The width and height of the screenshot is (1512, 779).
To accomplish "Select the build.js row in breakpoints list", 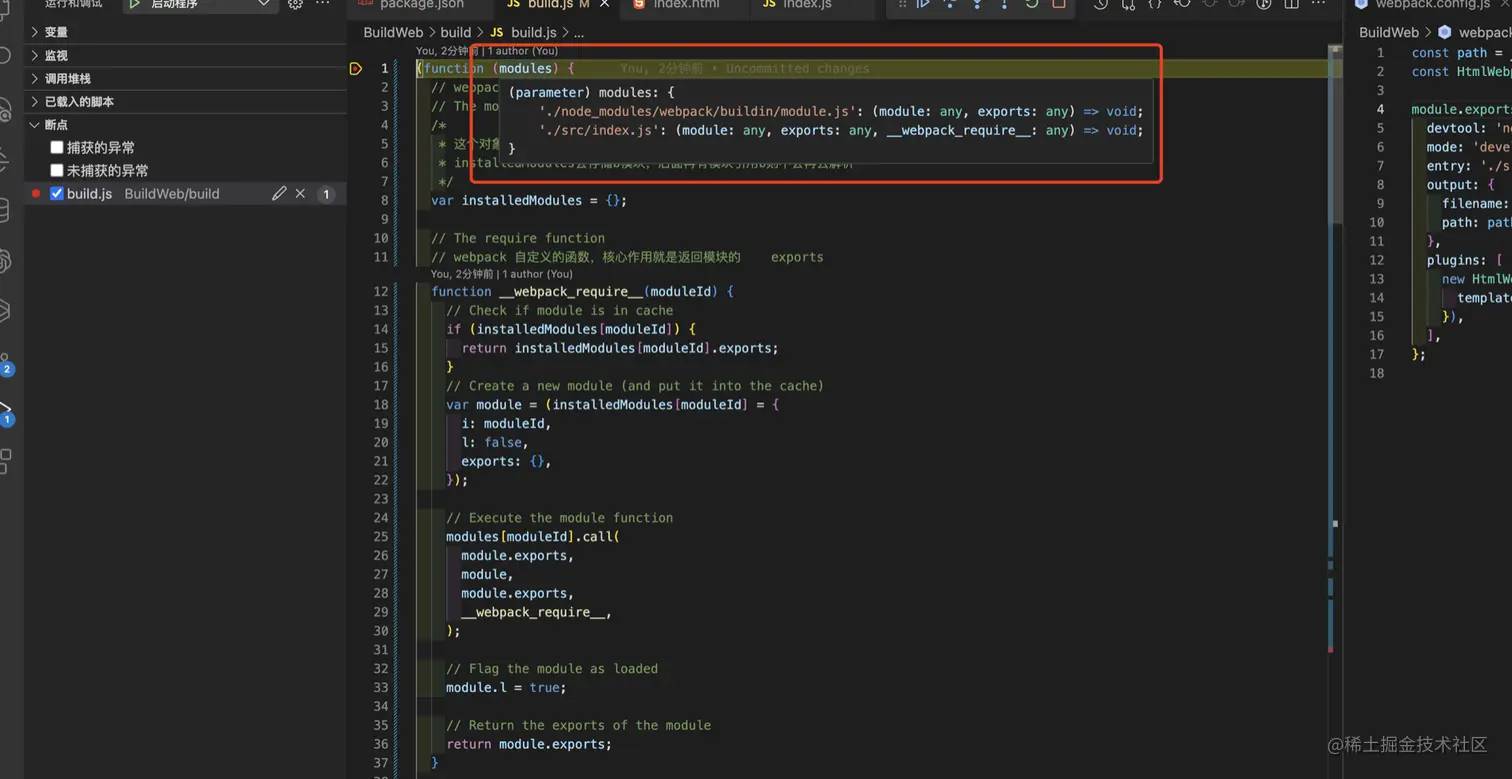I will [x=185, y=194].
